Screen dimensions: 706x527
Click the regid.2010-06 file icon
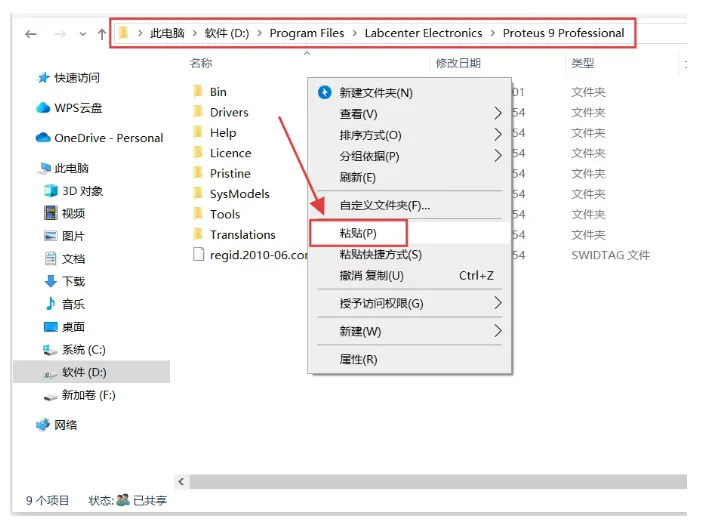tap(198, 254)
